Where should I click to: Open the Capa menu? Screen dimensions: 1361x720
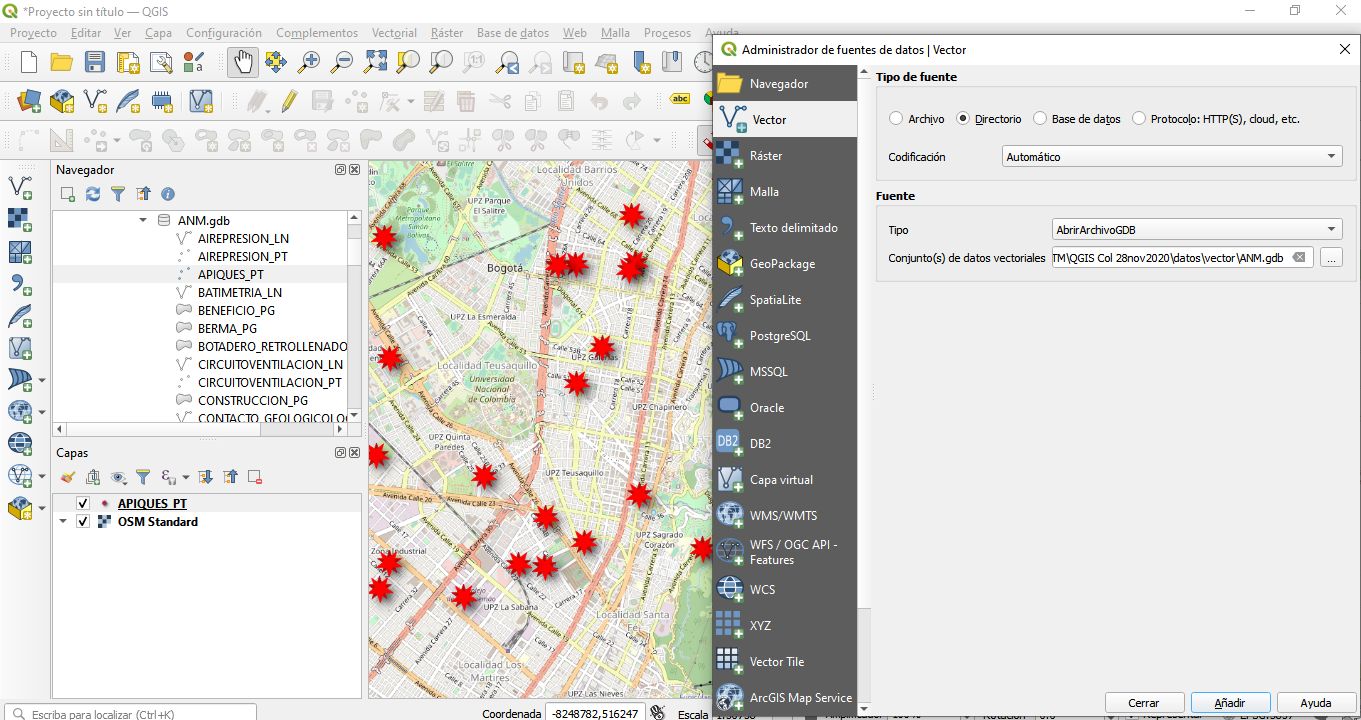click(158, 33)
